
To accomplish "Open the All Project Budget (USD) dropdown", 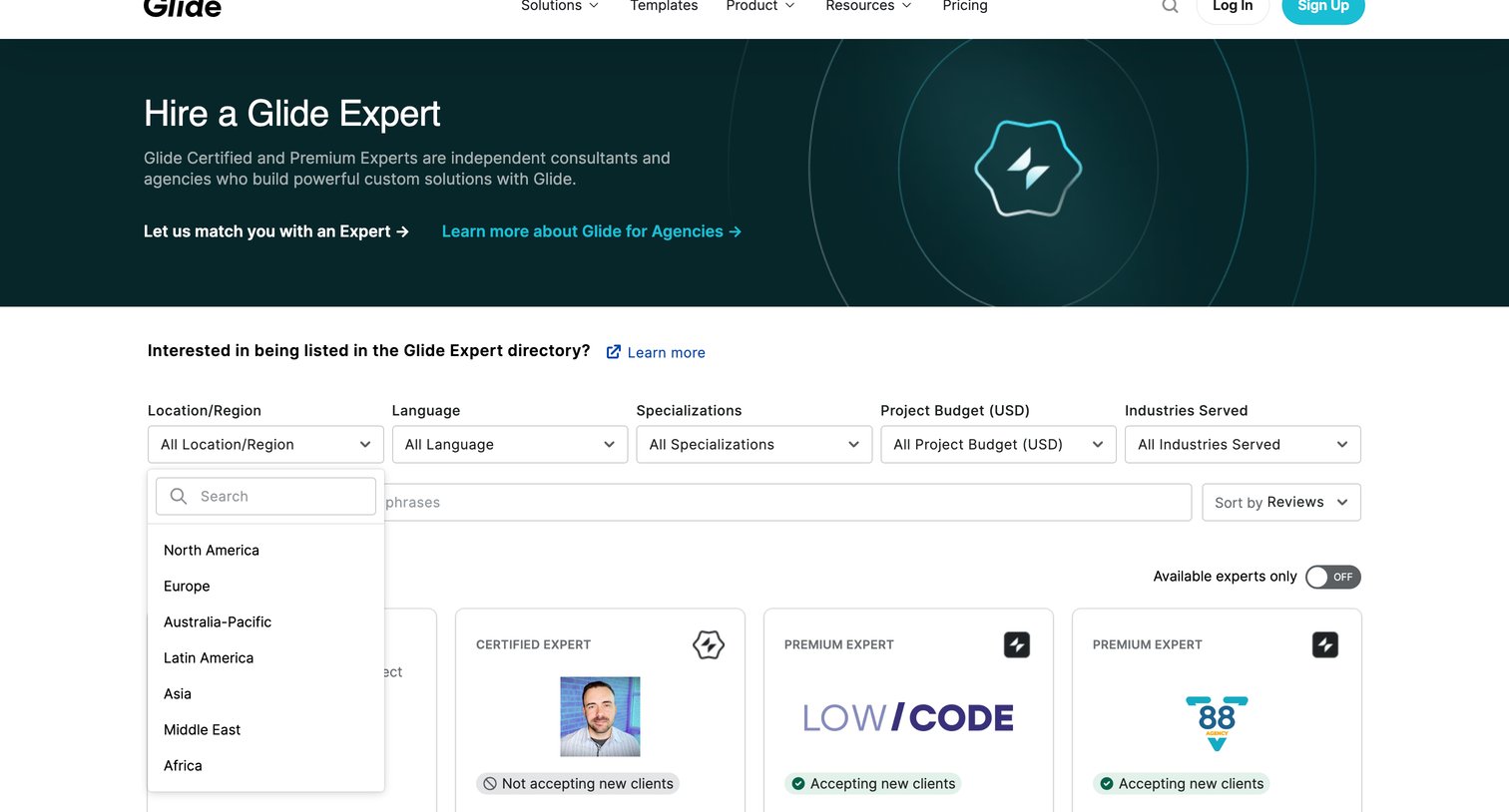I will click(998, 445).
